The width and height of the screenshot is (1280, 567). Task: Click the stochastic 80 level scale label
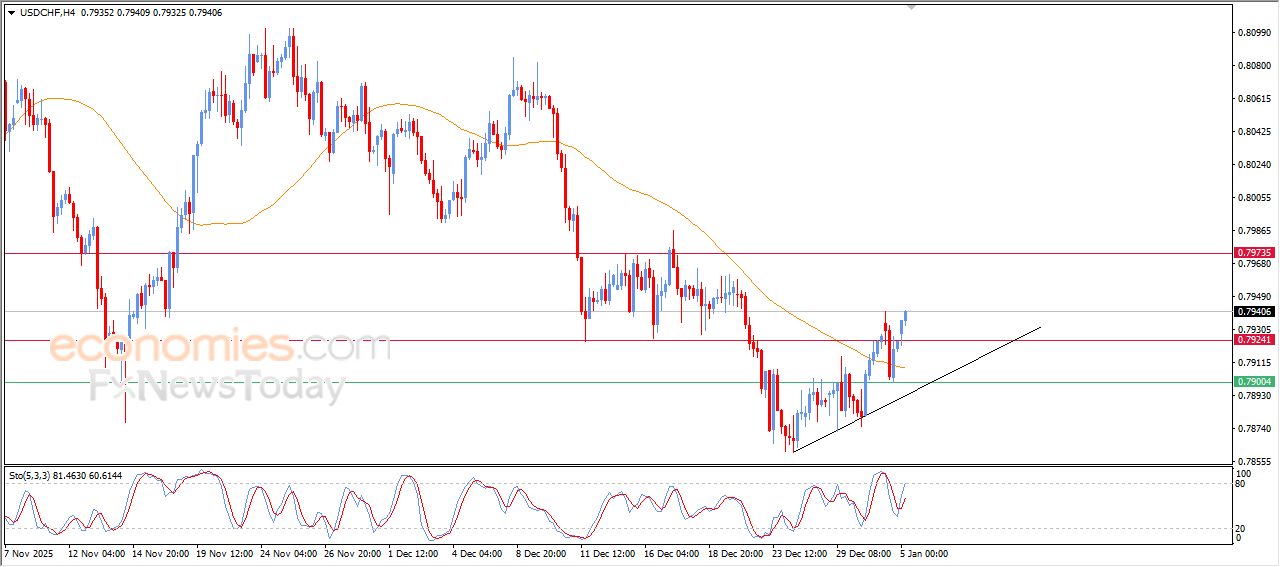[x=1242, y=484]
